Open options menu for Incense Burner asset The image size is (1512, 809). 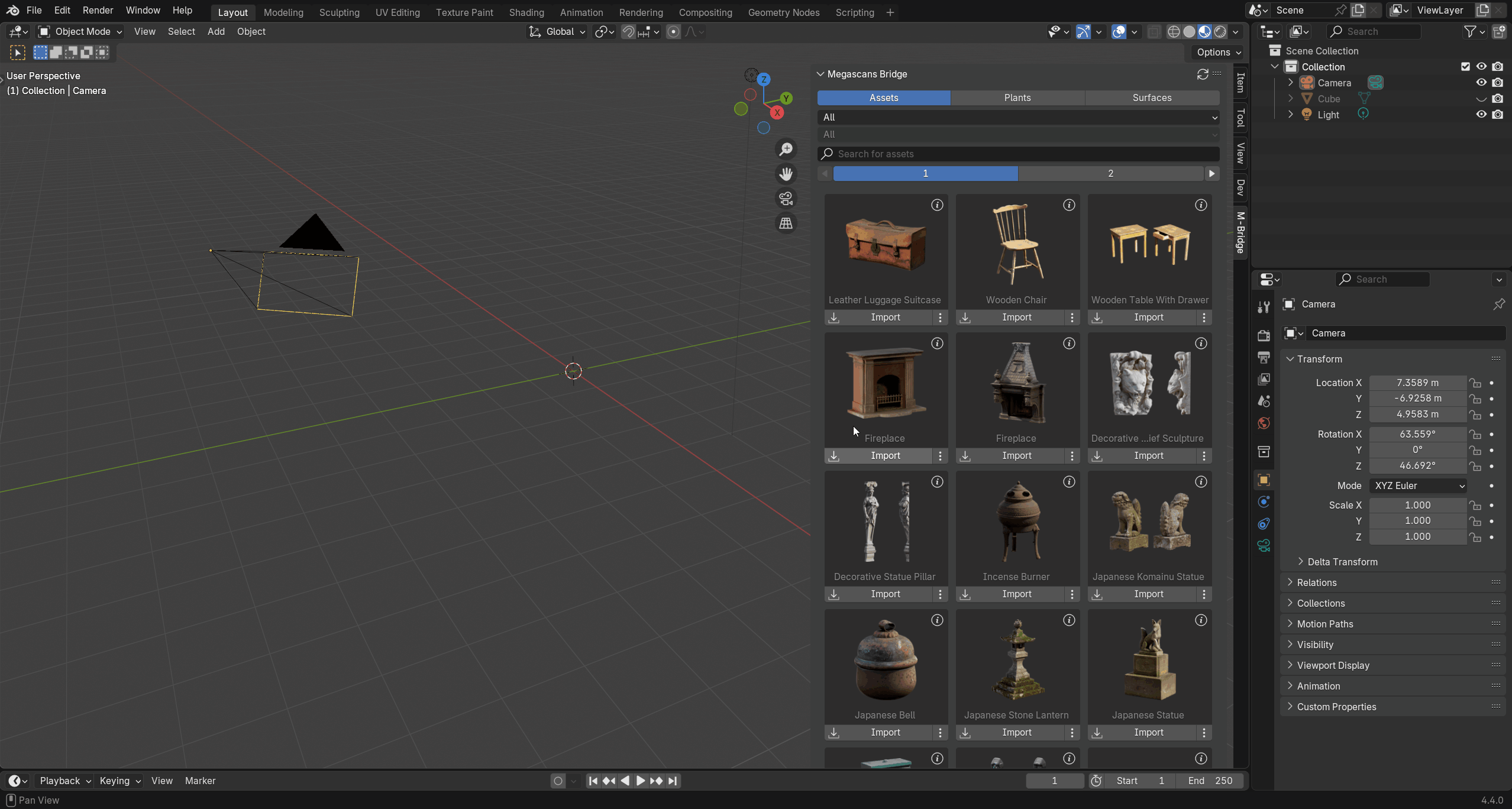1072,594
